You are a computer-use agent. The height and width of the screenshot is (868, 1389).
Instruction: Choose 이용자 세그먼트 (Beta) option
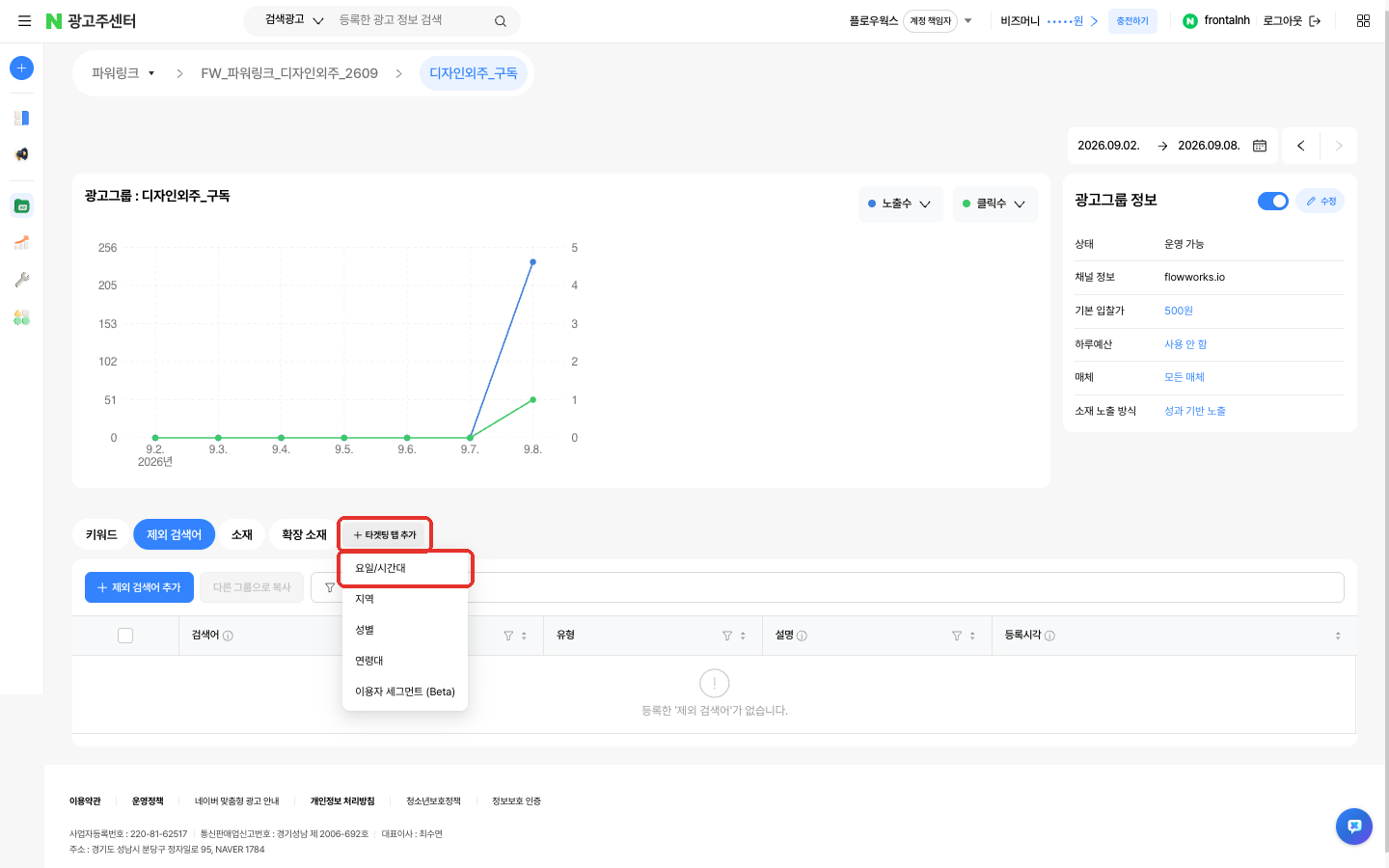(405, 692)
